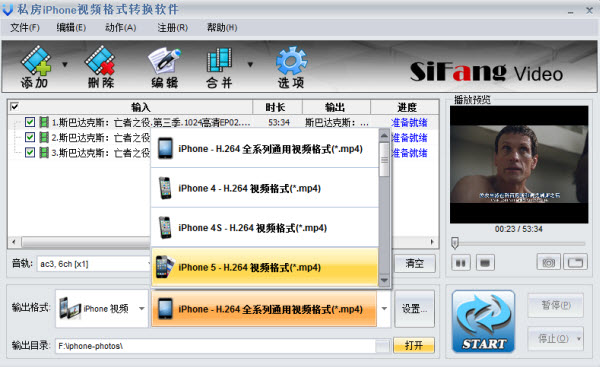
Task: Click the START conversion button
Action: [x=484, y=321]
